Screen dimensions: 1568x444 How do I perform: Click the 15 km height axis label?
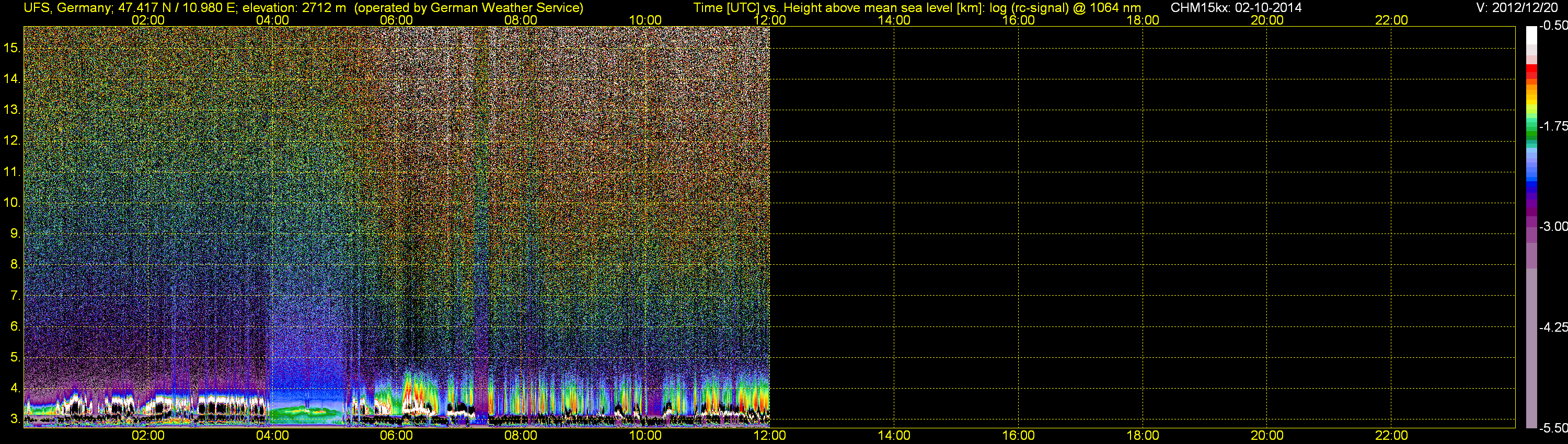pos(11,48)
